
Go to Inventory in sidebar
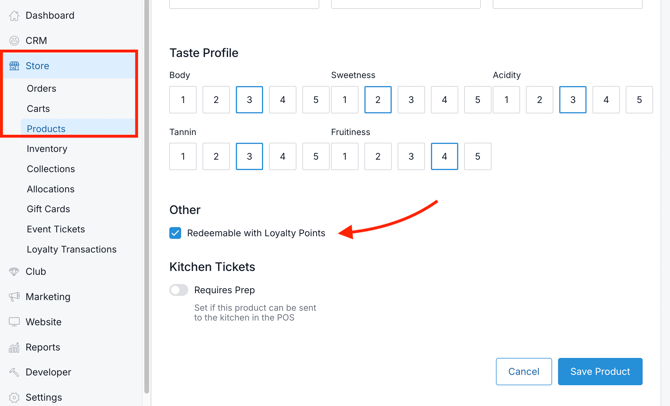[x=47, y=149]
